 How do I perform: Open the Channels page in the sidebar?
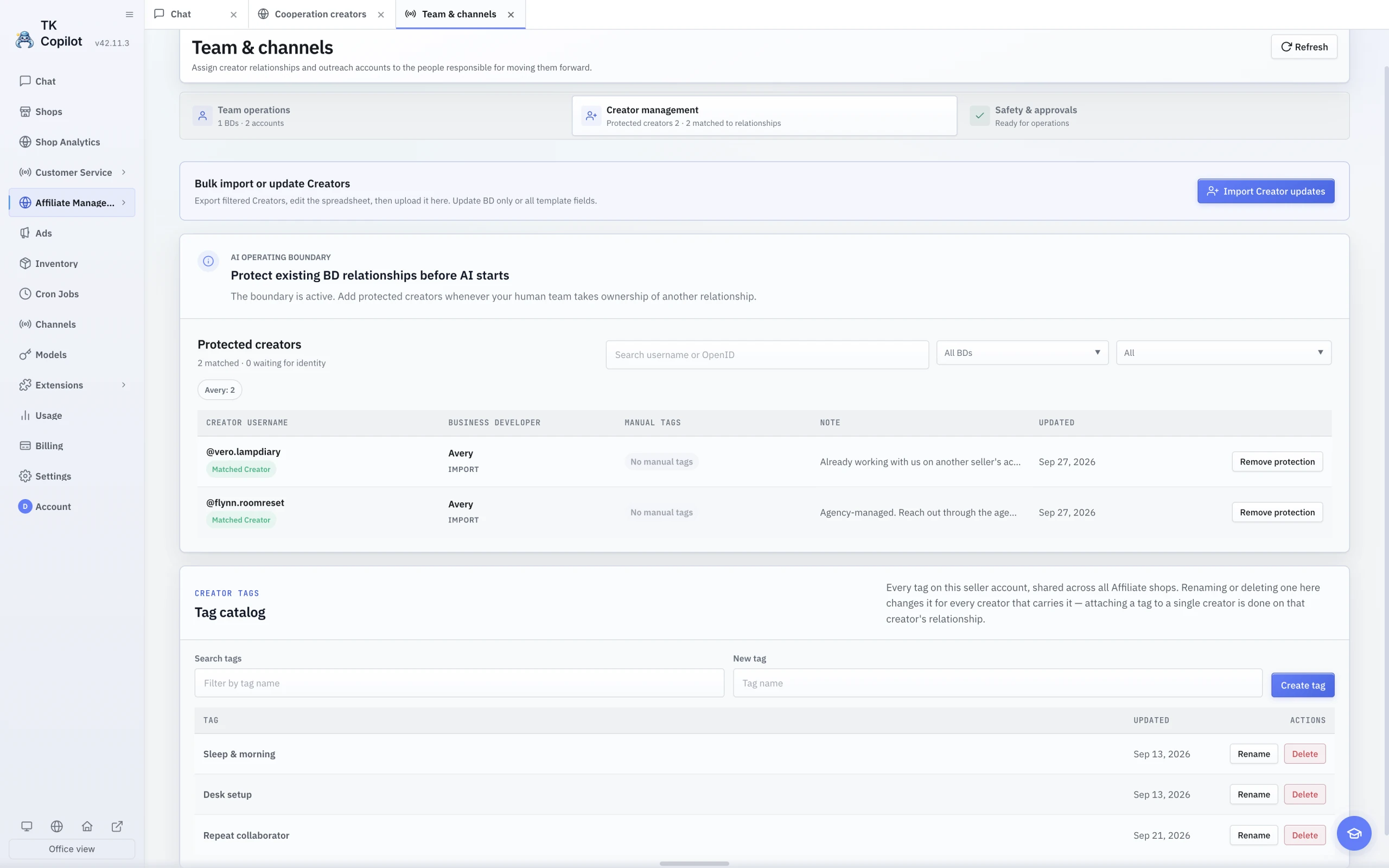coord(72,324)
